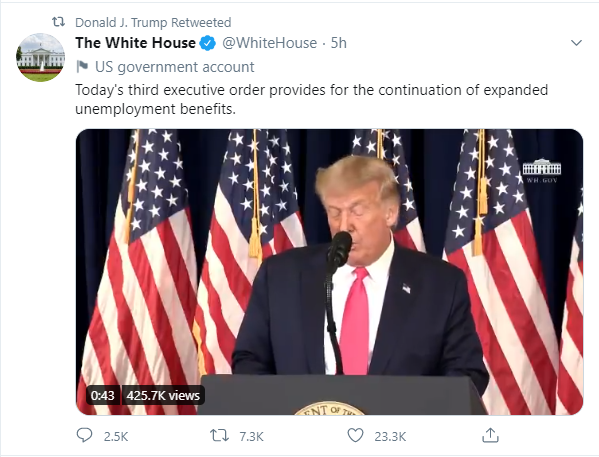
Task: Click the 2.5K replies count
Action: coord(116,436)
